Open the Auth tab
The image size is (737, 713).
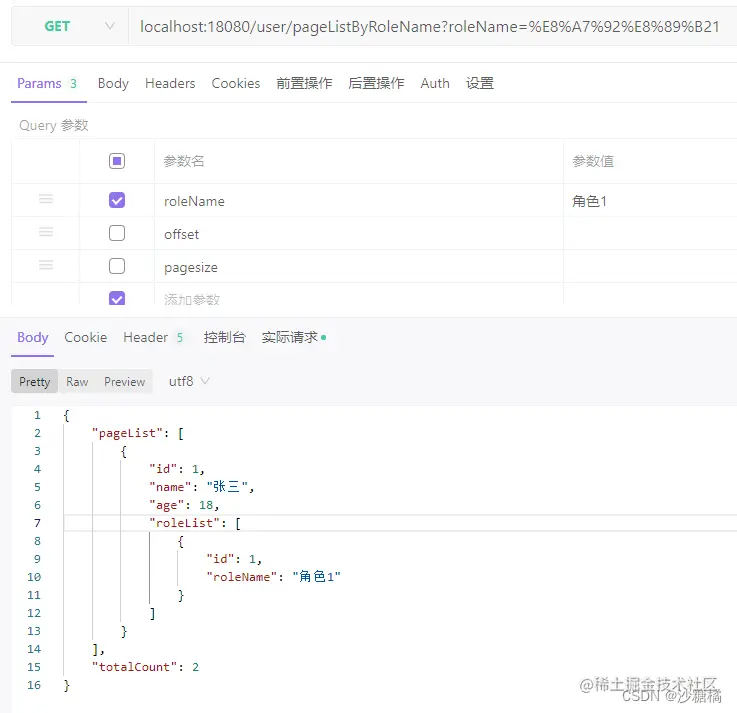coord(435,83)
